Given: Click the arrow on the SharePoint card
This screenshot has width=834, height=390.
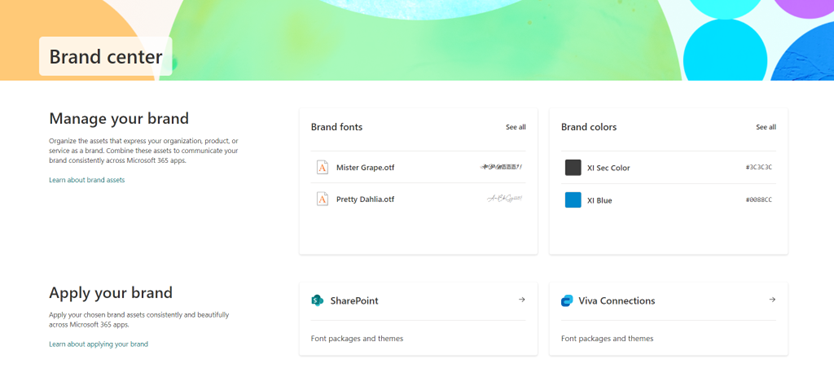Looking at the screenshot, I should [522, 300].
